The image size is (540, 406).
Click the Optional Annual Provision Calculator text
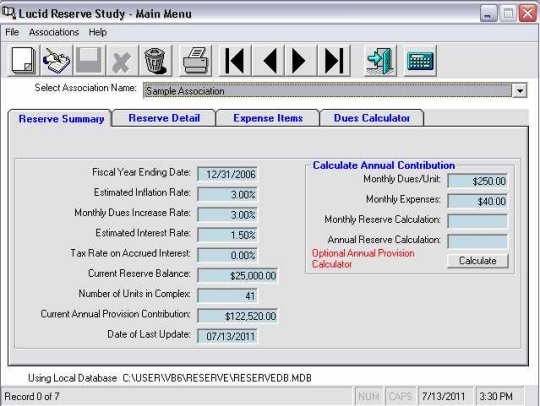(363, 259)
